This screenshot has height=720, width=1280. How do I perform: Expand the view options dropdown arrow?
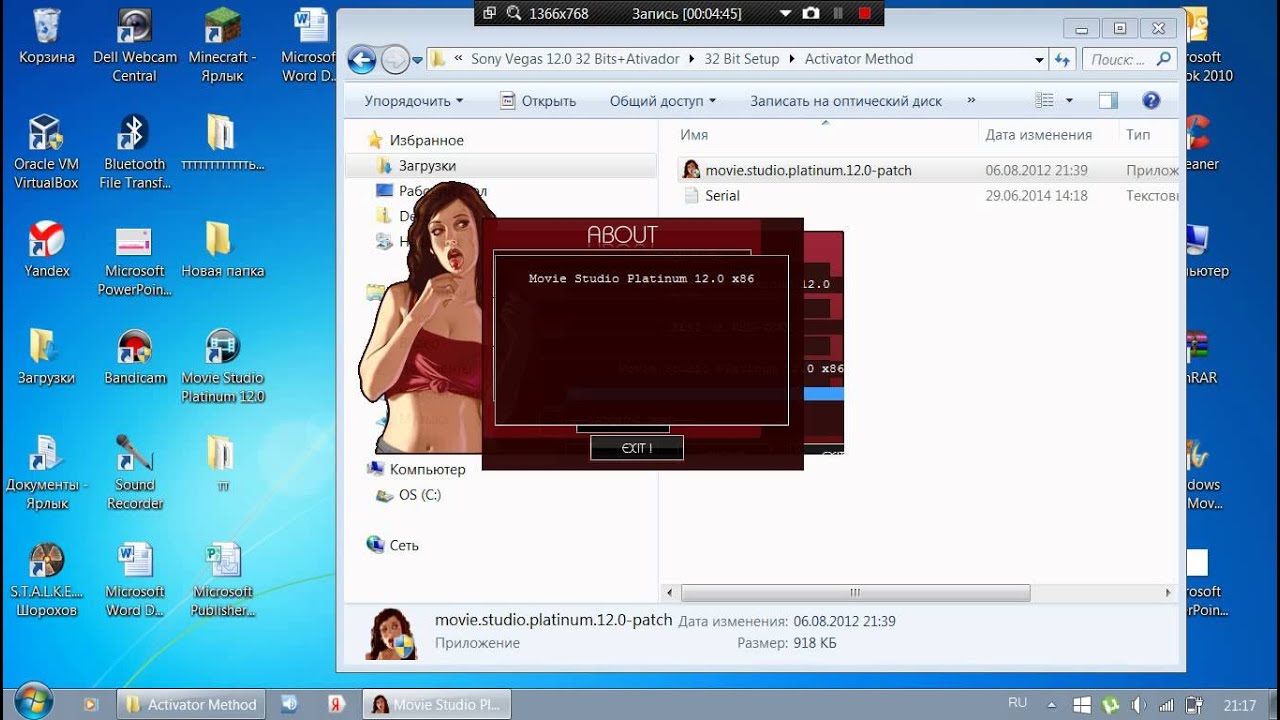1069,100
